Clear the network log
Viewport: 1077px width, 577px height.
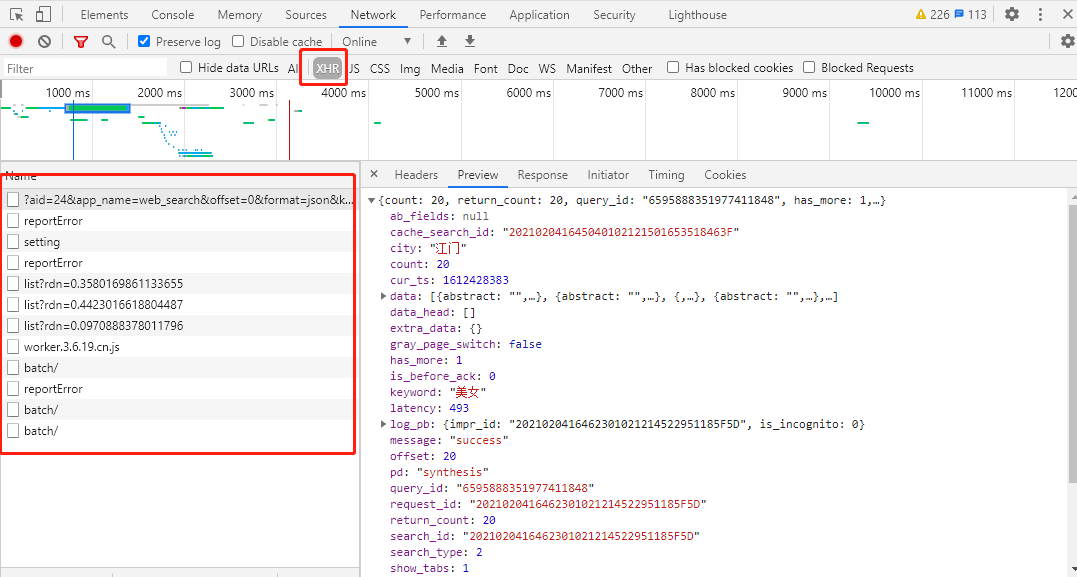tap(44, 41)
